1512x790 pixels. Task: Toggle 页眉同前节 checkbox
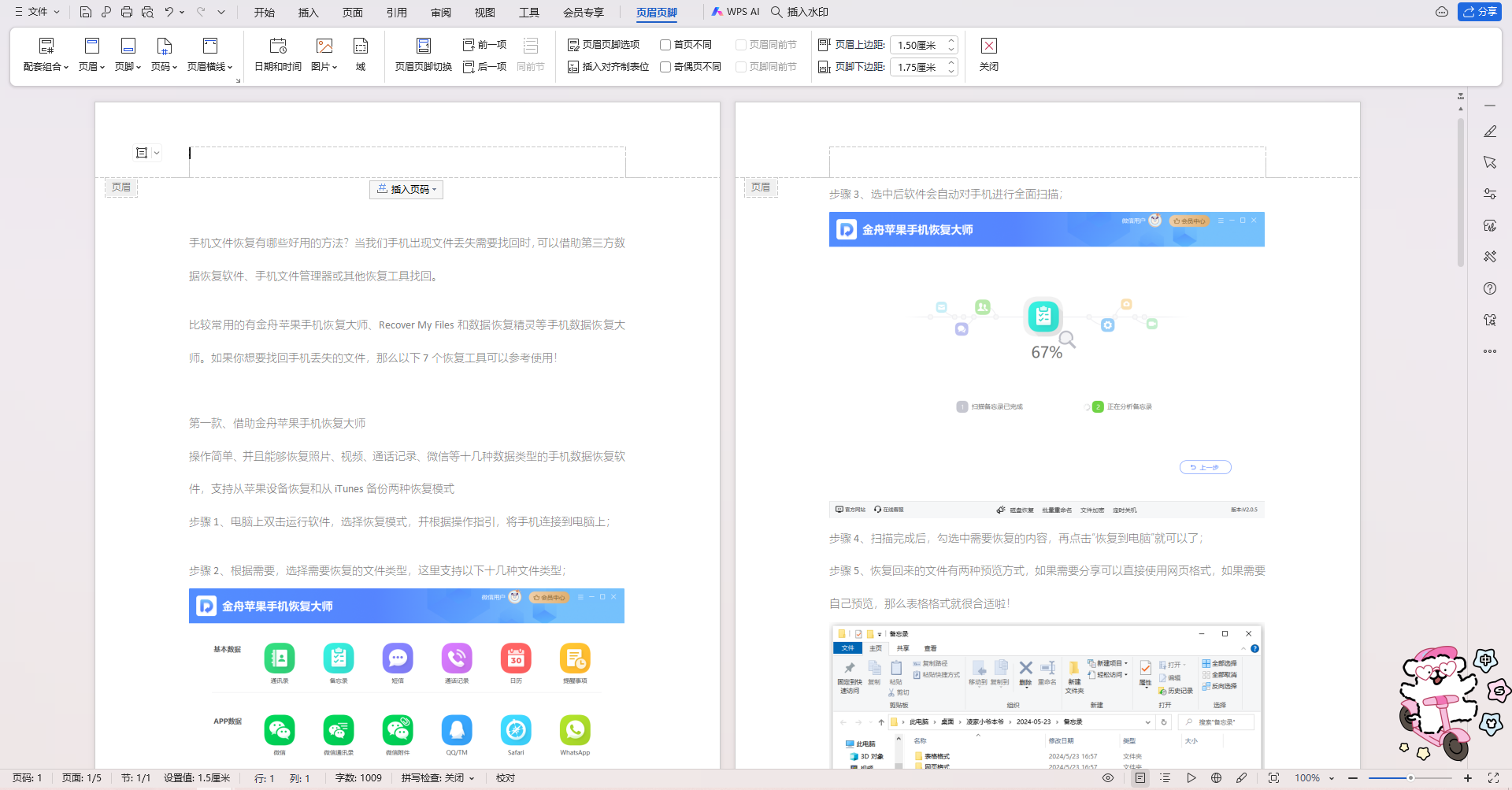(x=741, y=45)
